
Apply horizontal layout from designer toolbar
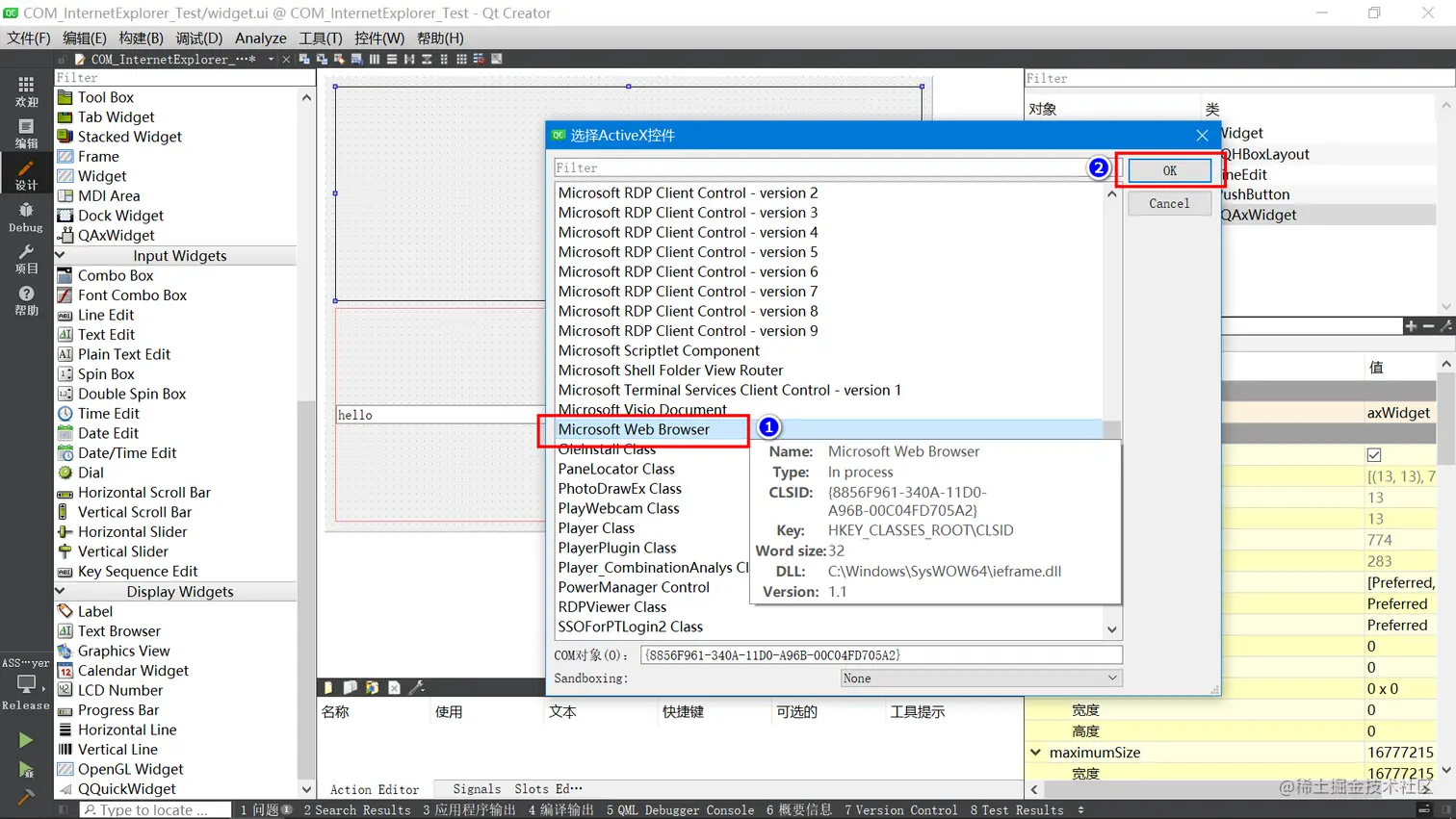[375, 59]
